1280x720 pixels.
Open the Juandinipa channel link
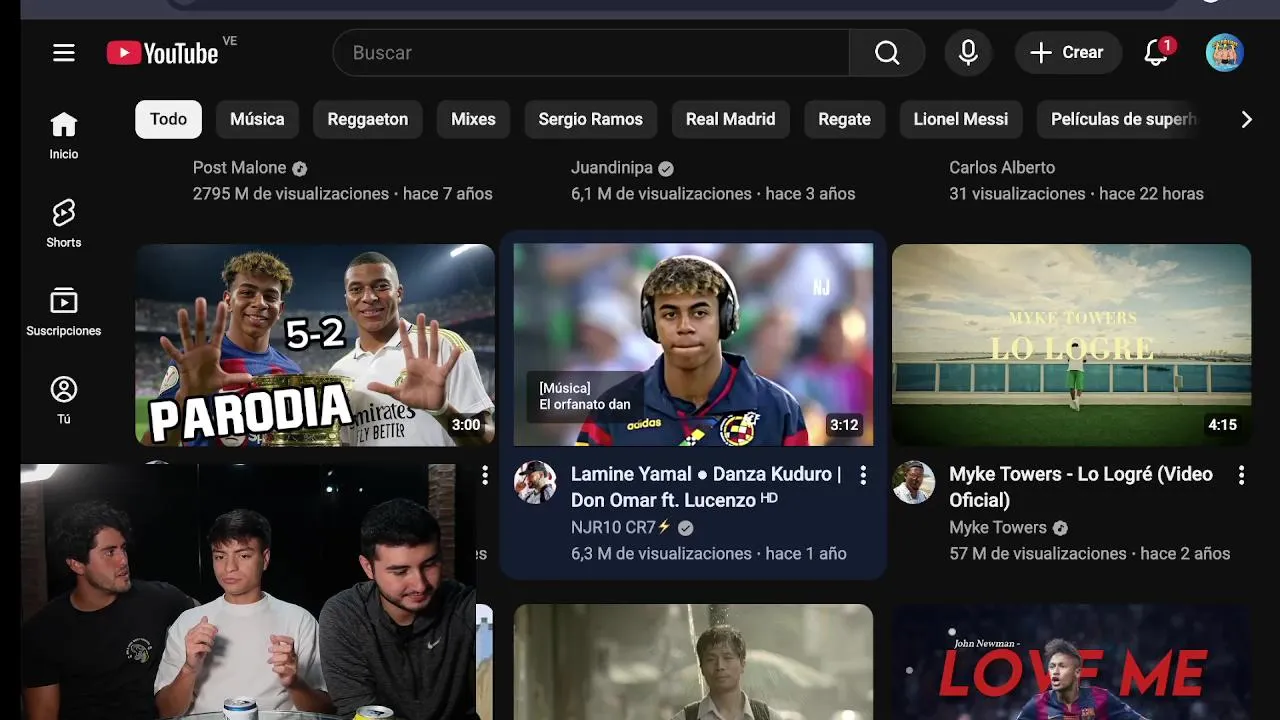(612, 168)
